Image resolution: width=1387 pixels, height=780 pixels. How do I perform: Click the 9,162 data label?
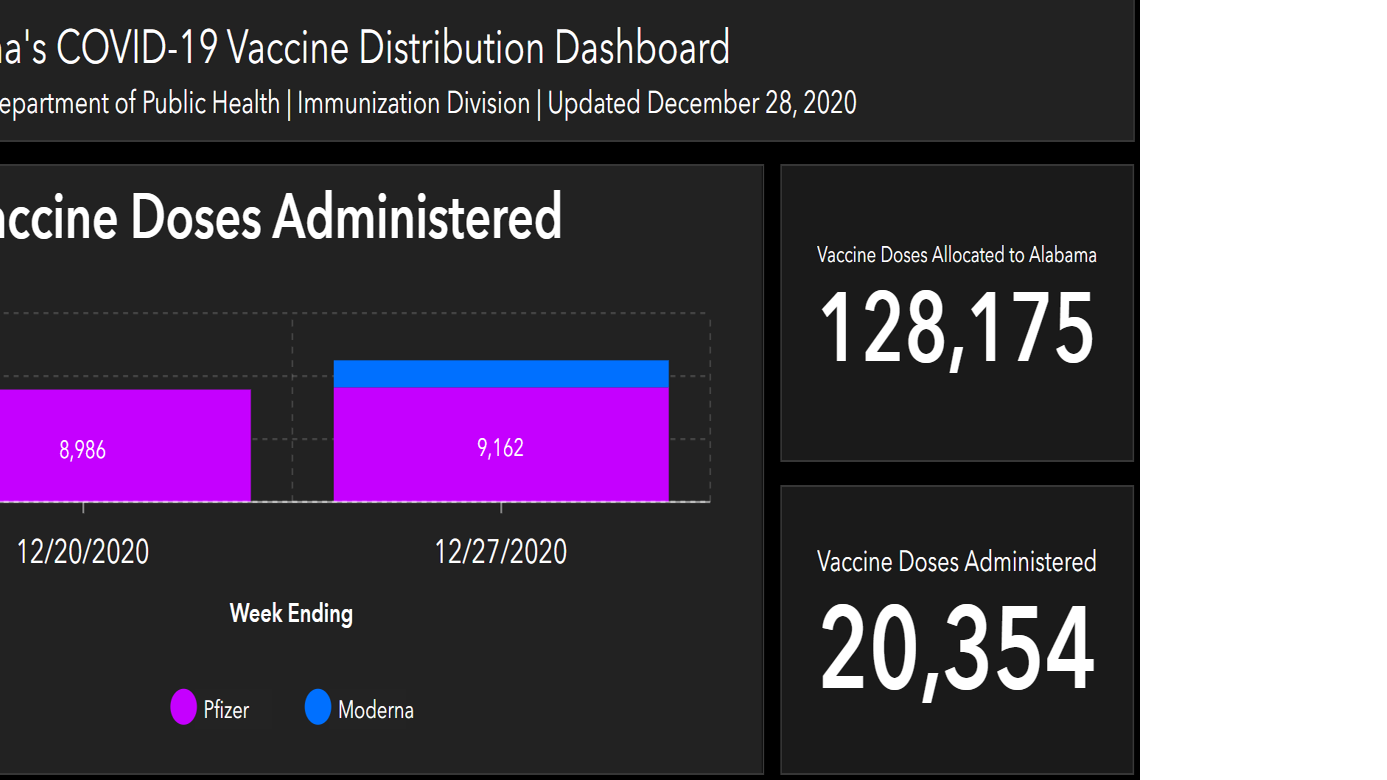[x=500, y=448]
